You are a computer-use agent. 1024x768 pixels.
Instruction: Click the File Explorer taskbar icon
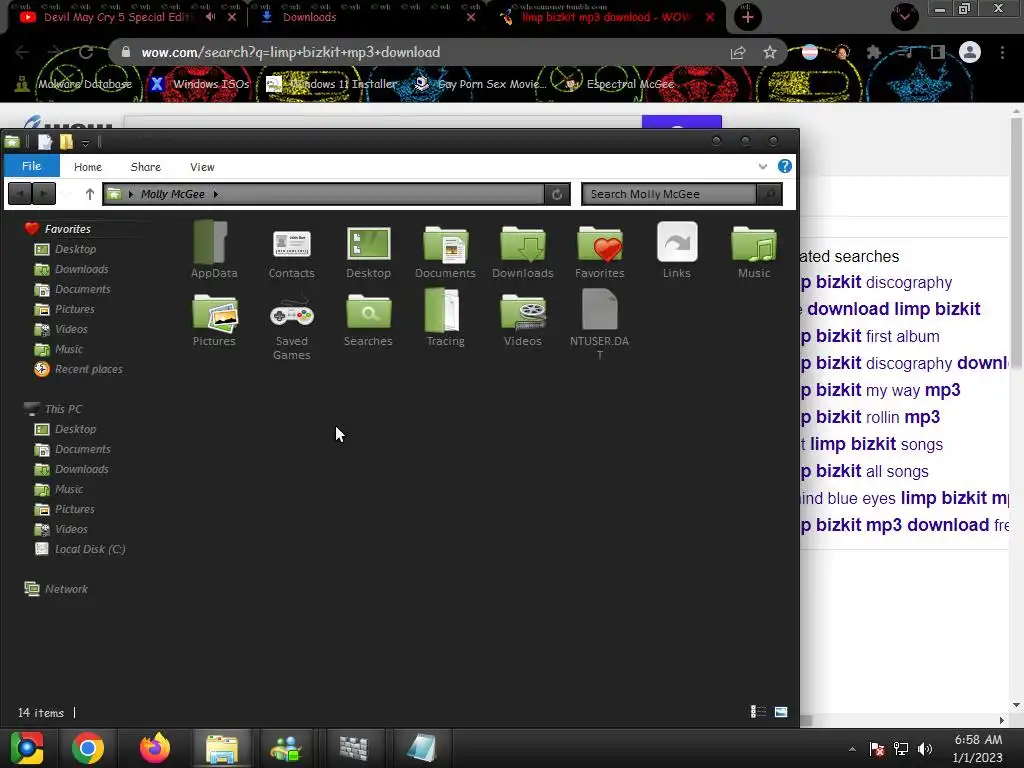click(x=222, y=748)
